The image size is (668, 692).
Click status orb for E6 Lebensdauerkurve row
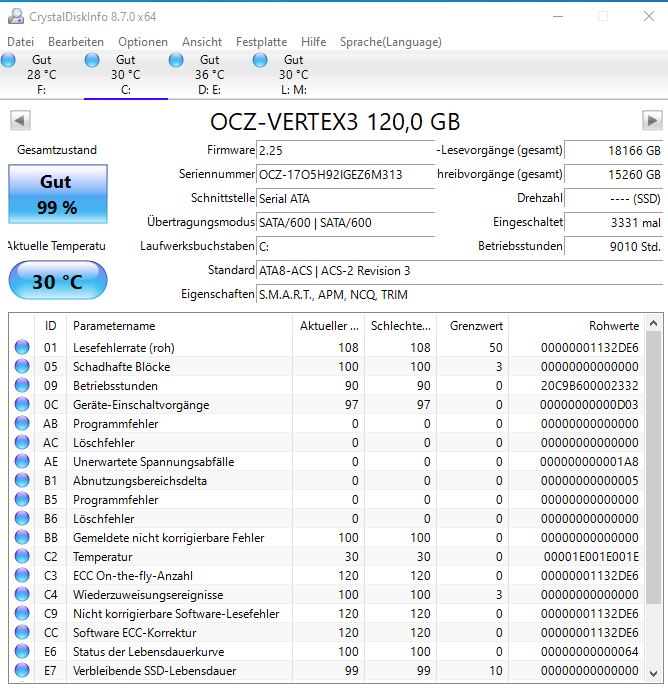(22, 651)
